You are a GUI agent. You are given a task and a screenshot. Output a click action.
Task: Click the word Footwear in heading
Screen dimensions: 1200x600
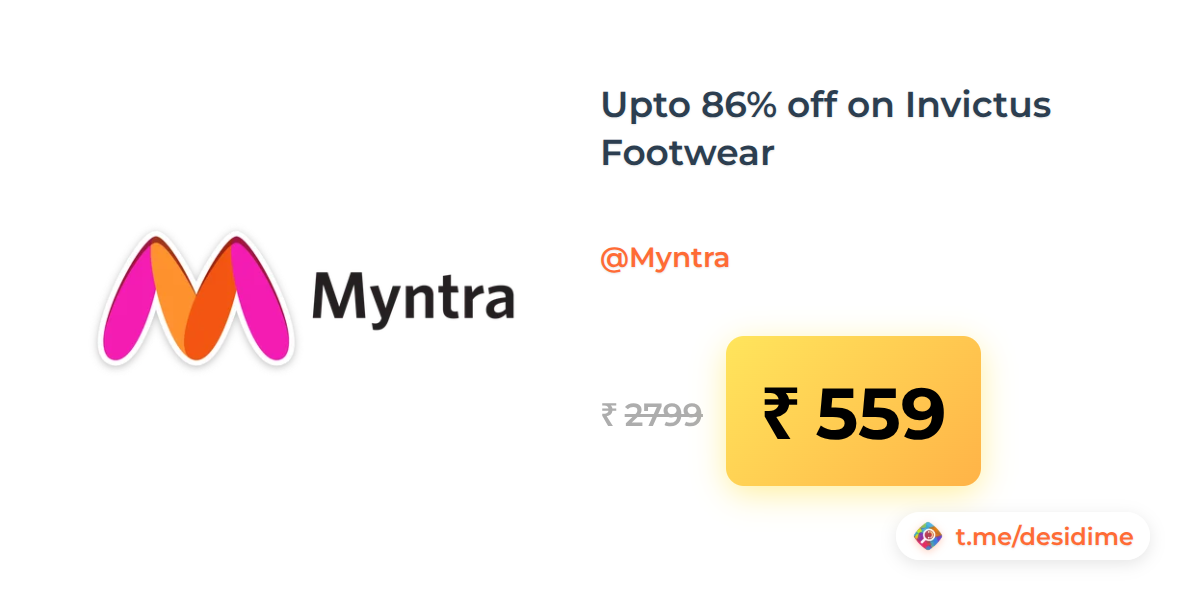pyautogui.click(x=688, y=153)
